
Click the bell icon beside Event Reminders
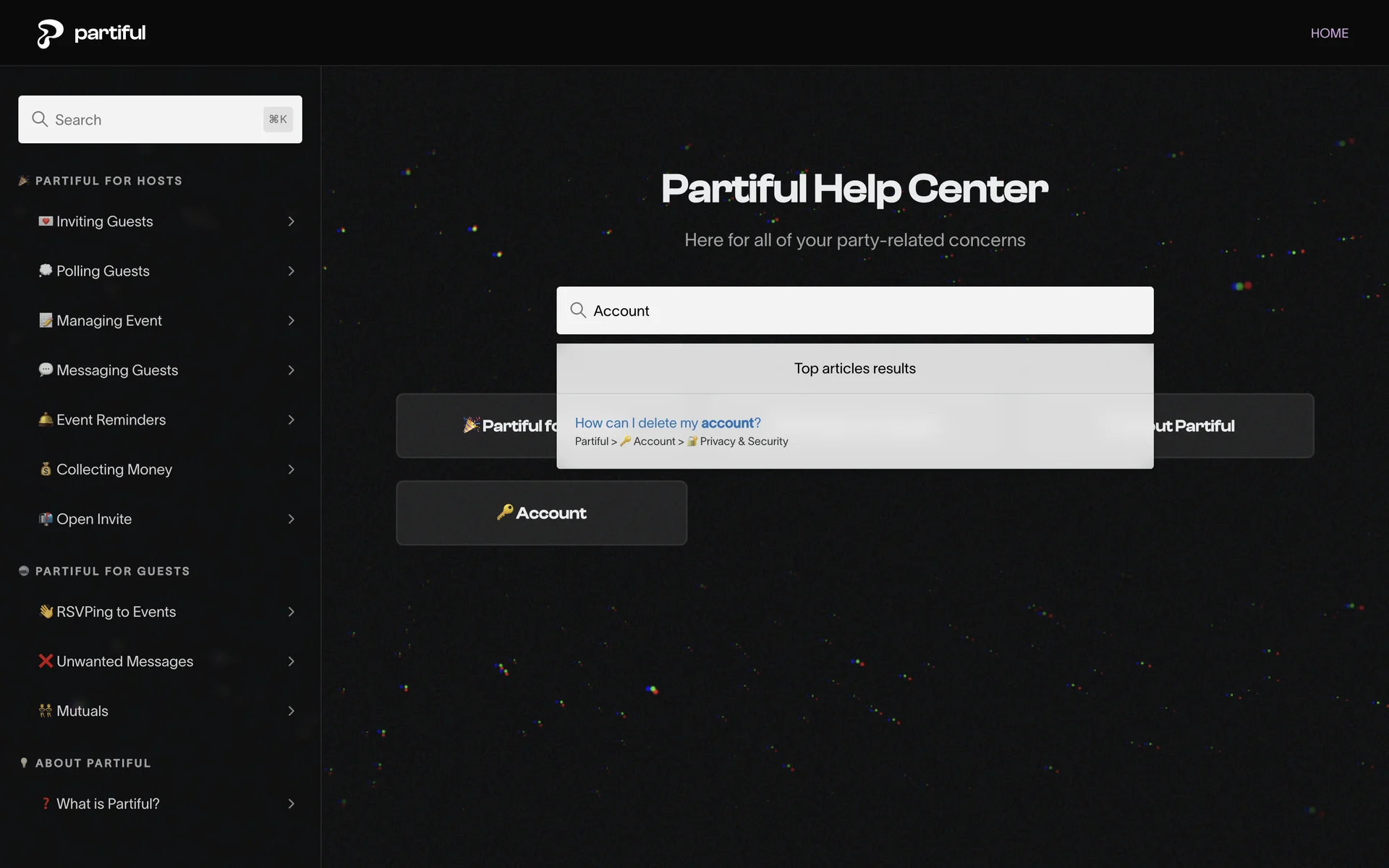pos(46,420)
